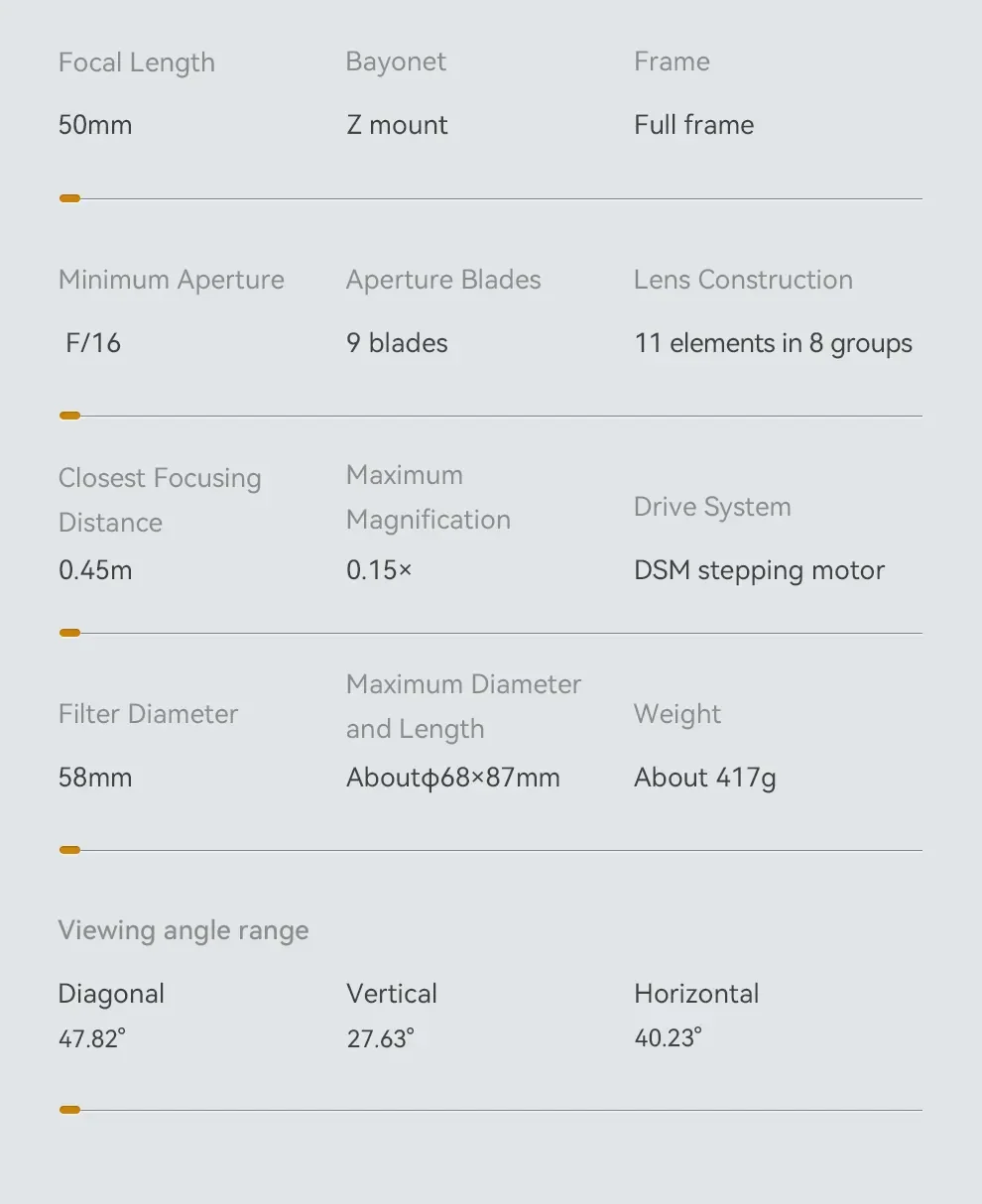The width and height of the screenshot is (982, 1204).
Task: Click the 9 blades value
Action: click(x=397, y=343)
